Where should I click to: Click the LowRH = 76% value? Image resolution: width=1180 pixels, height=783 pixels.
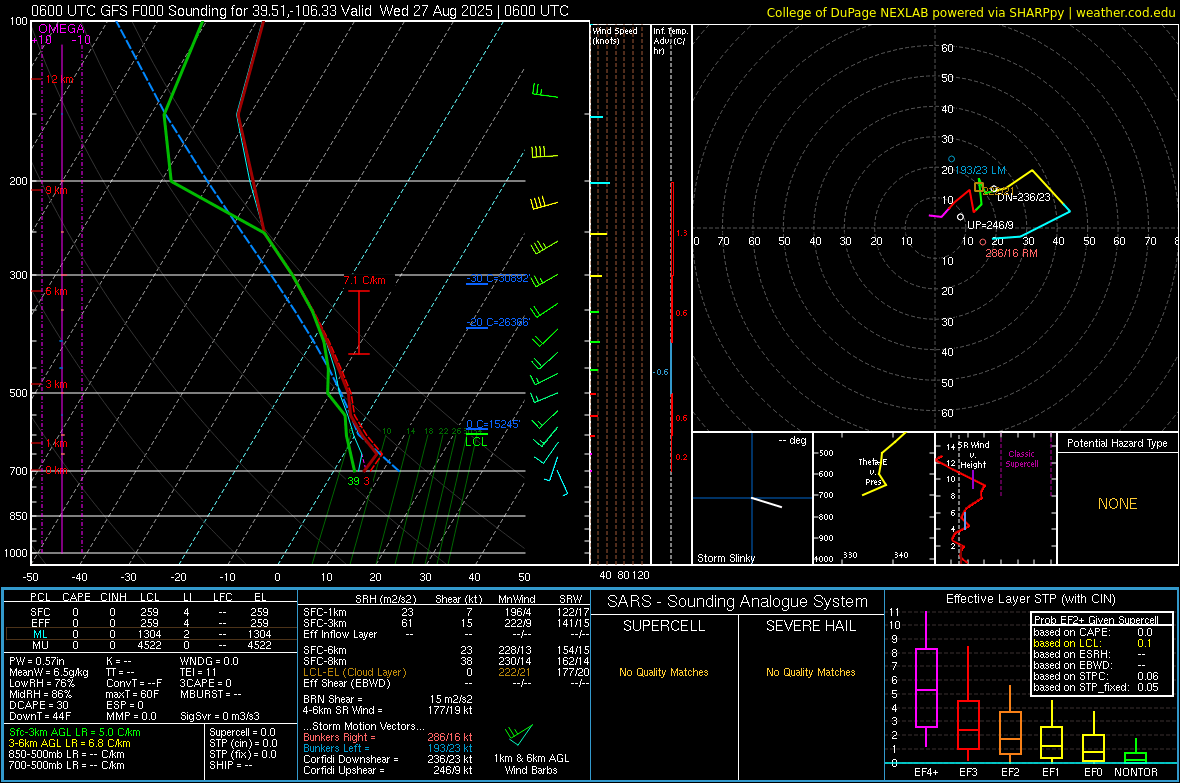pos(42,684)
